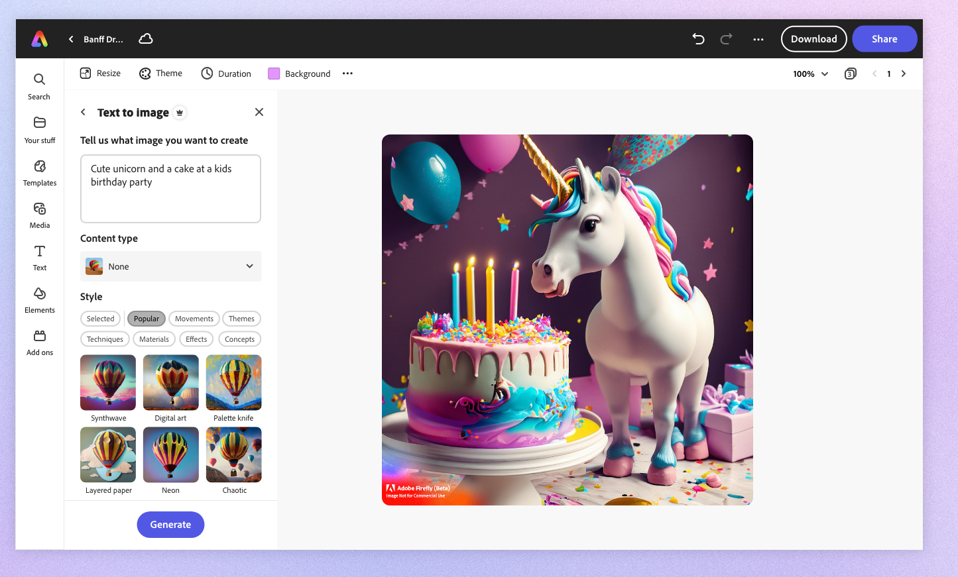Click the Share button
Viewport: 958px width, 577px height.
[x=885, y=39]
